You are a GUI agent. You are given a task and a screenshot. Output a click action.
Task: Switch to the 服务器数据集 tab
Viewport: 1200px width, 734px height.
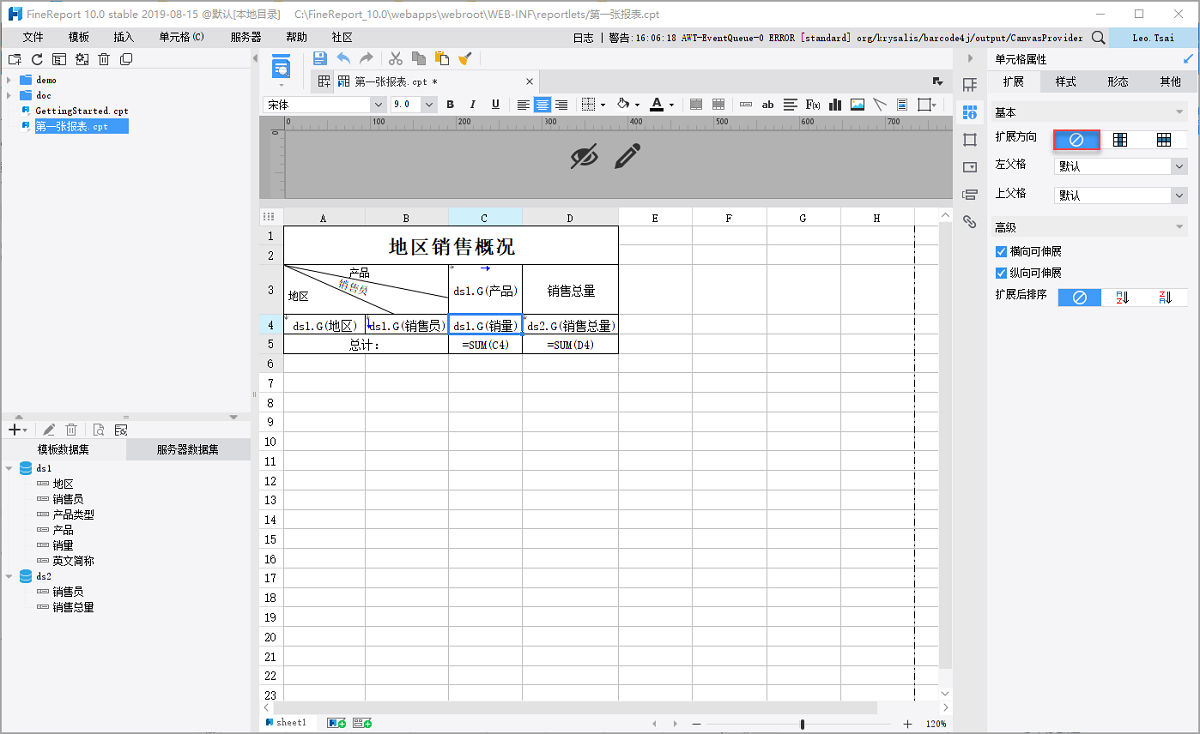(187, 448)
